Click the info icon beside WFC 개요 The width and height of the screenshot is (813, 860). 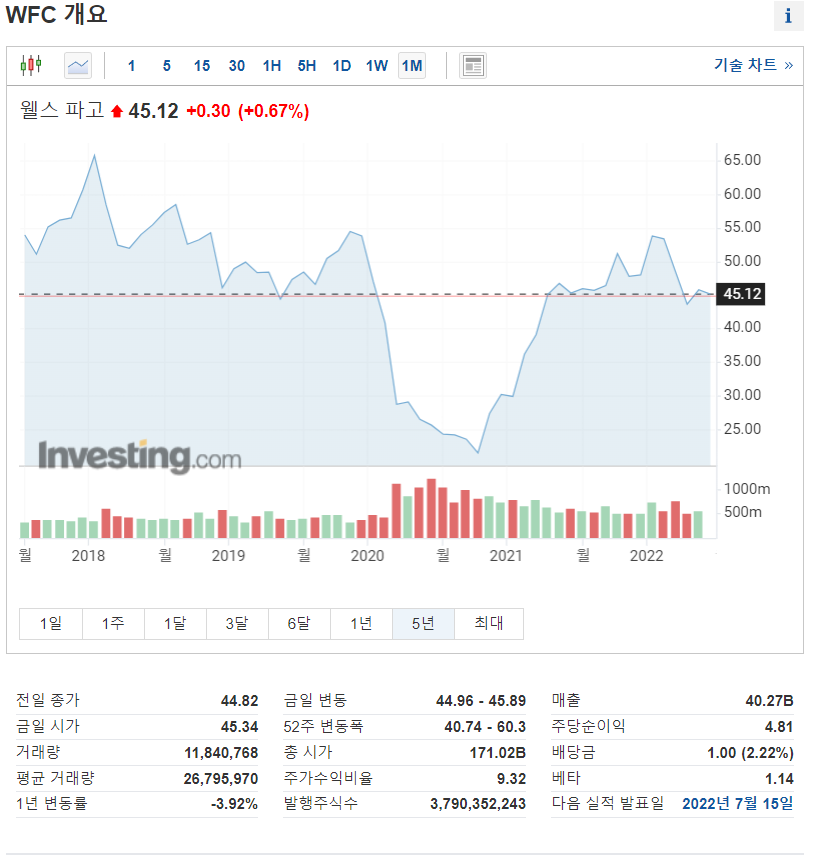click(x=788, y=16)
